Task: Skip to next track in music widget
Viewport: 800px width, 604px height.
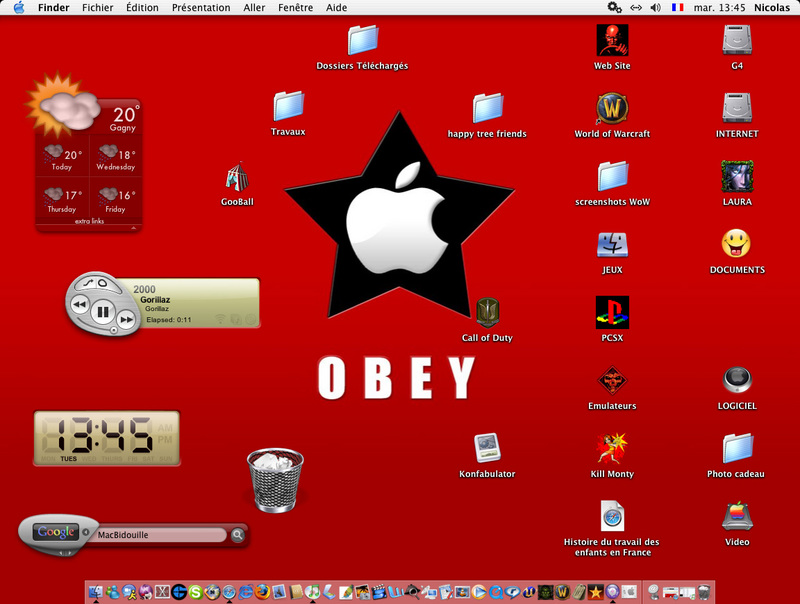Action: (x=126, y=319)
